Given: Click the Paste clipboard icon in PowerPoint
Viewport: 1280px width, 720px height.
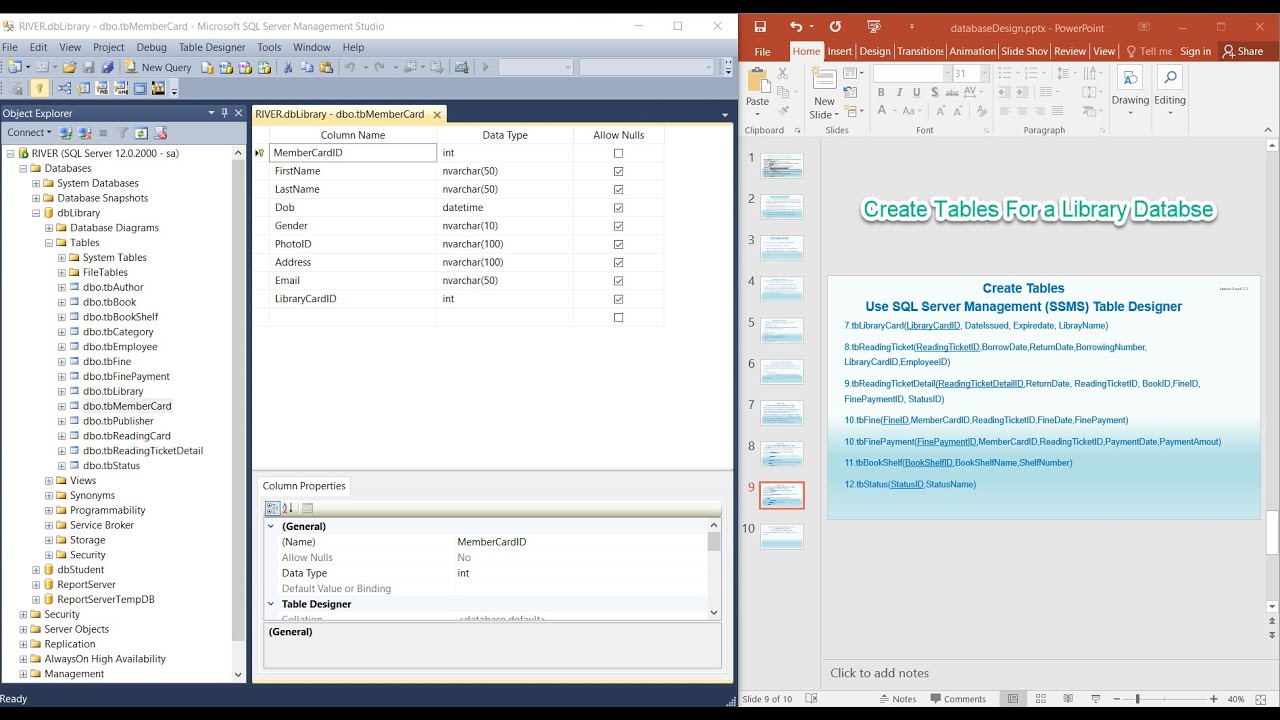Looking at the screenshot, I should pyautogui.click(x=757, y=80).
